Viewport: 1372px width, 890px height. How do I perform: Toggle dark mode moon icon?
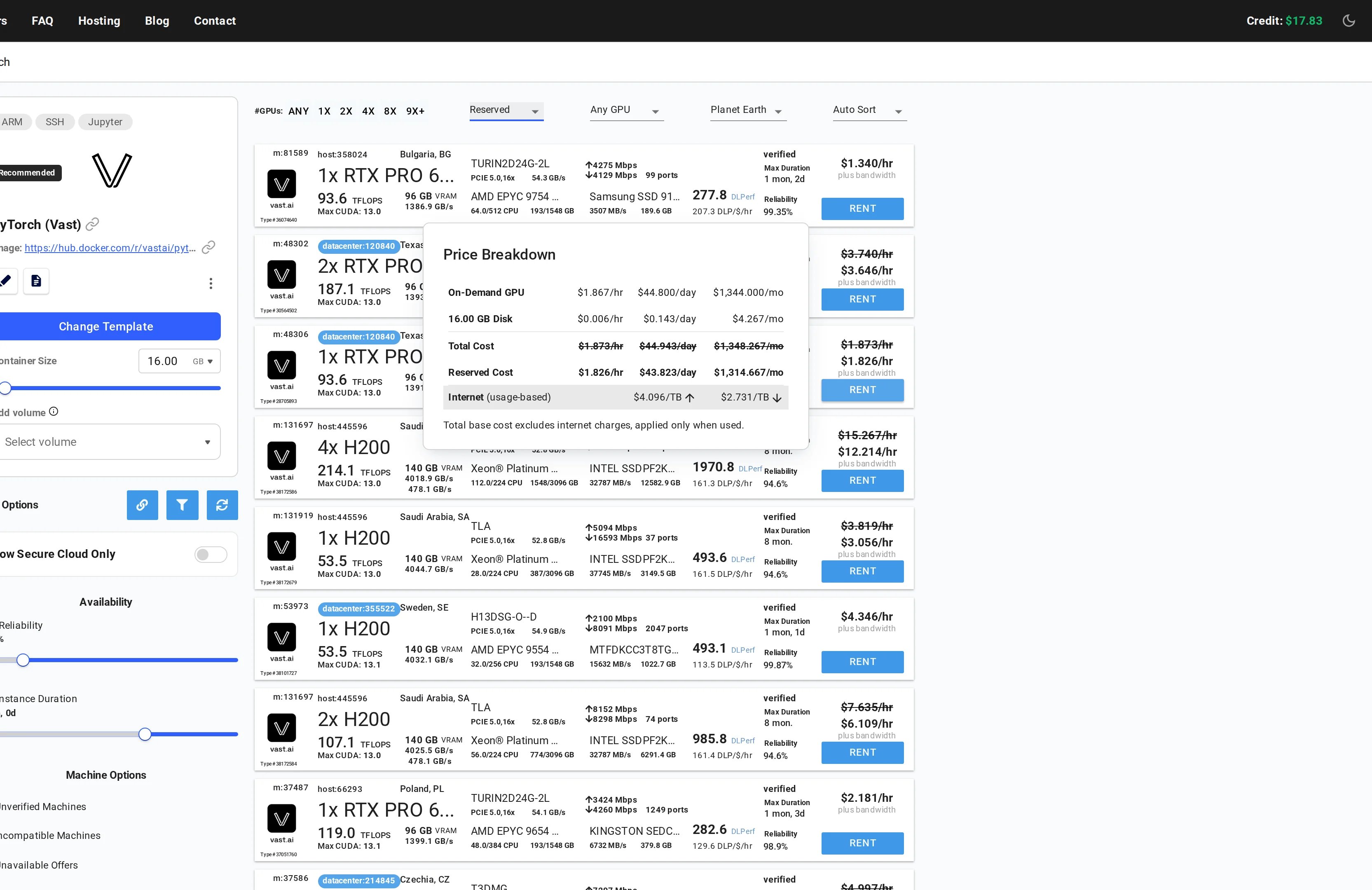pos(1349,21)
